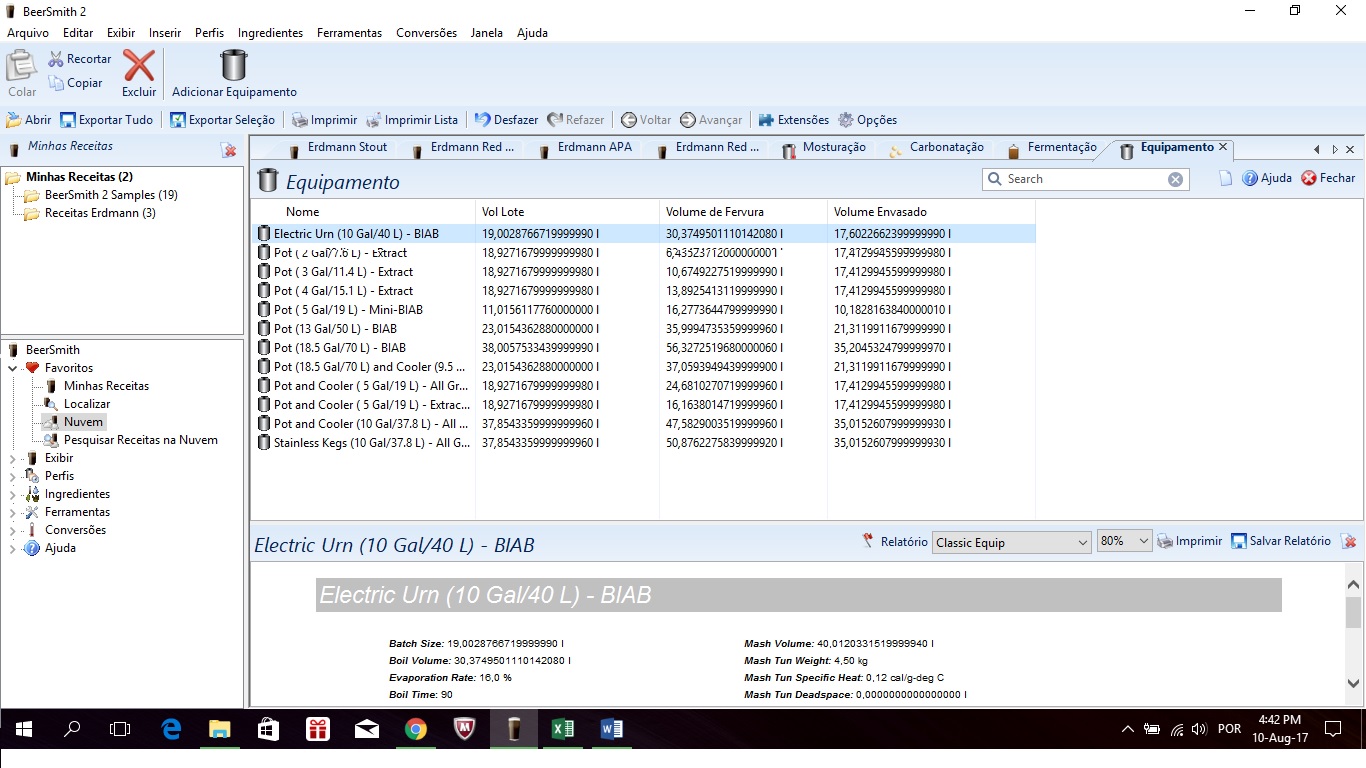
Task: Click Salvar Relatório button
Action: (x=1281, y=541)
